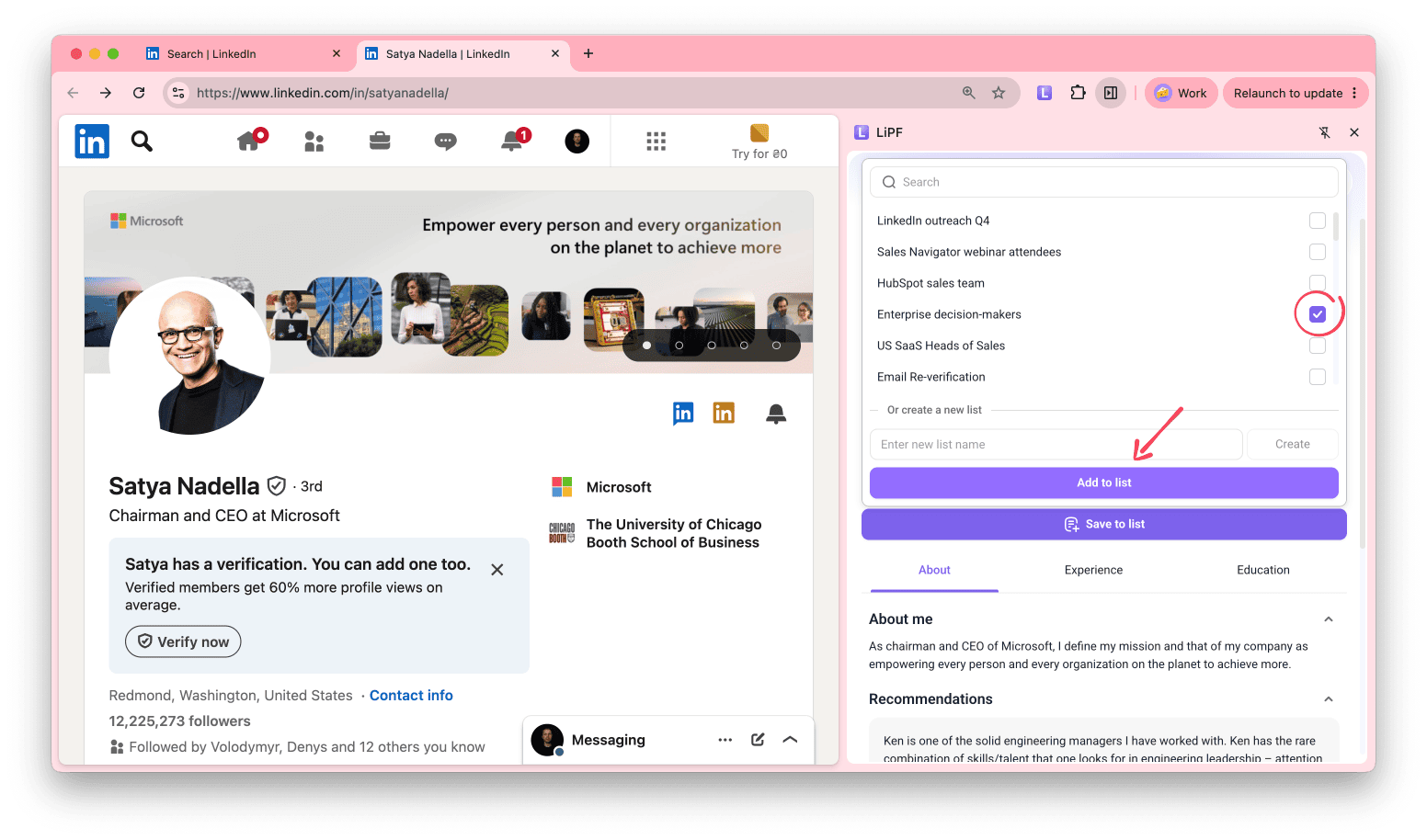
Task: Open Chrome extensions puzzle icon
Action: [x=1078, y=93]
